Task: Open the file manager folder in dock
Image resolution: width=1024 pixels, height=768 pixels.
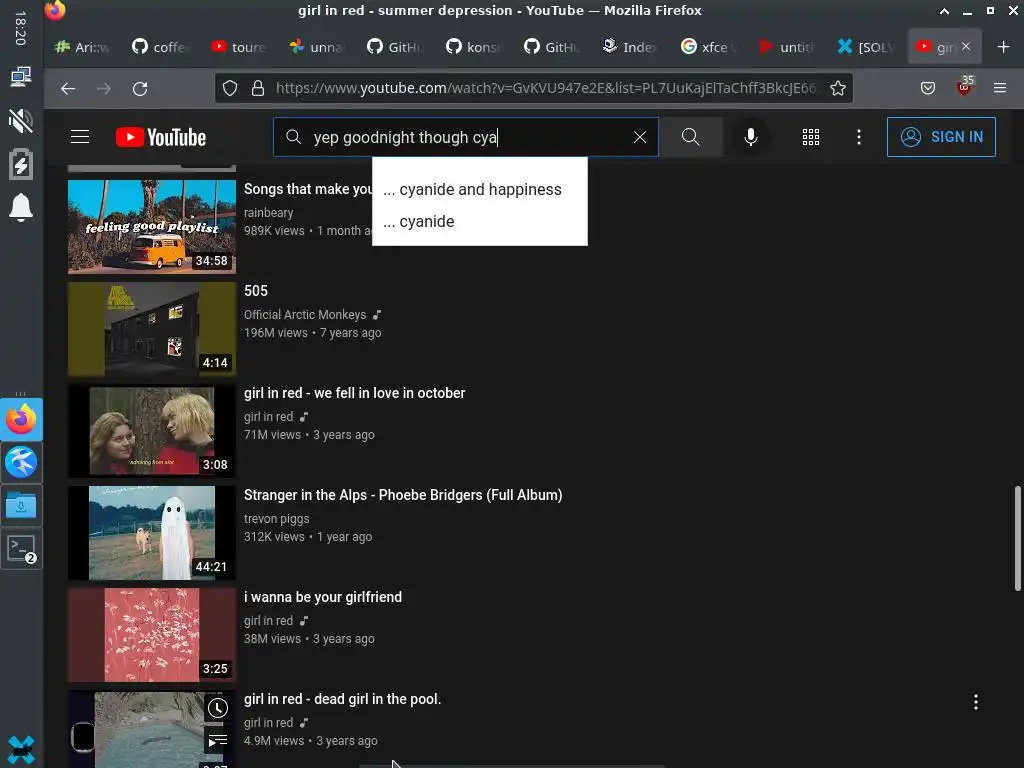Action: click(21, 505)
